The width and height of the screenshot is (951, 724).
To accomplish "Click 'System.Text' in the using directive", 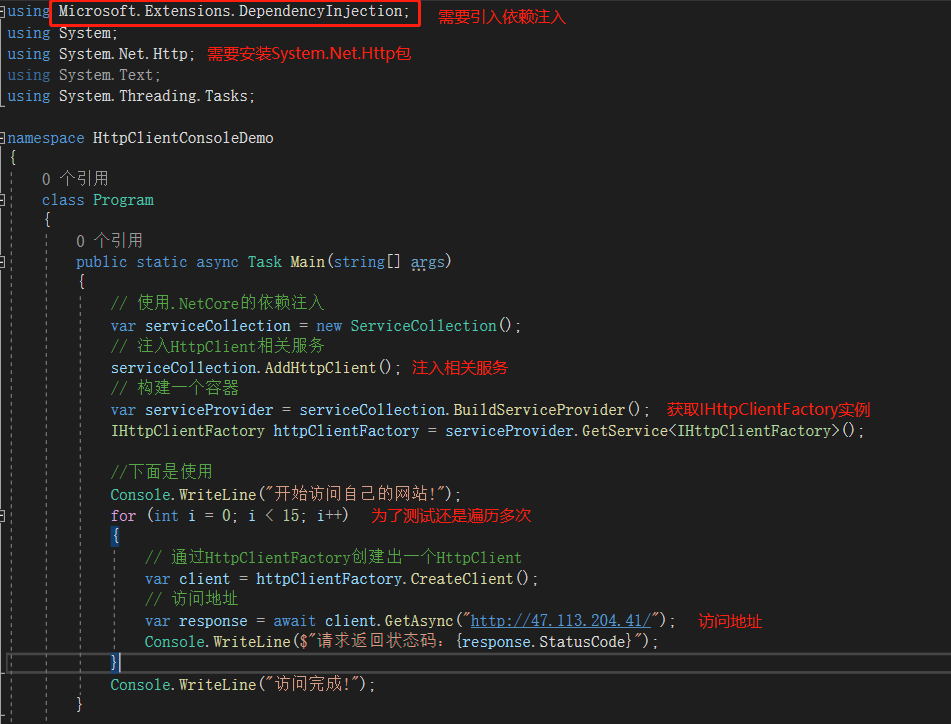I will coord(106,75).
